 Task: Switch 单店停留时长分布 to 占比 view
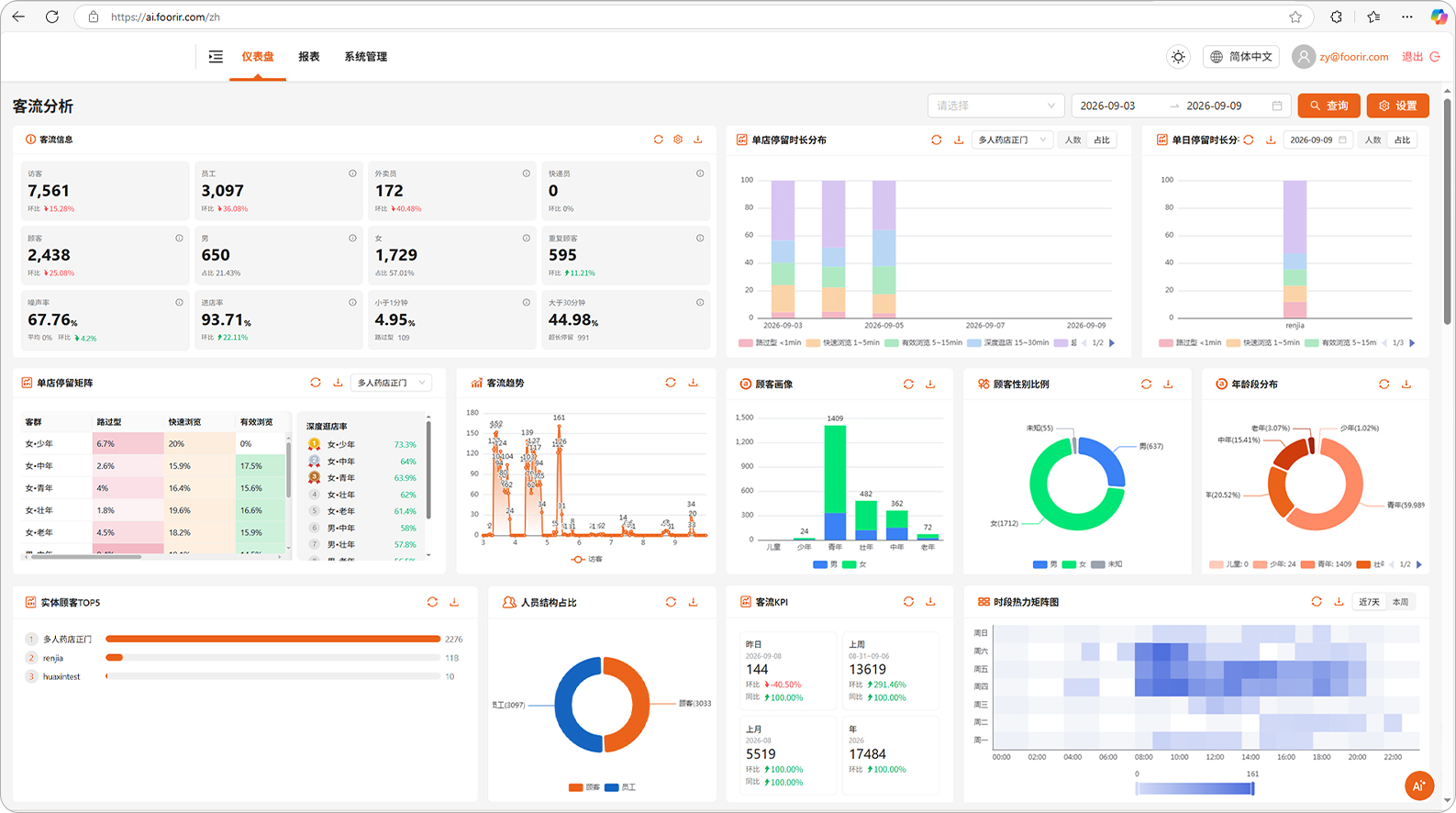click(x=1102, y=139)
